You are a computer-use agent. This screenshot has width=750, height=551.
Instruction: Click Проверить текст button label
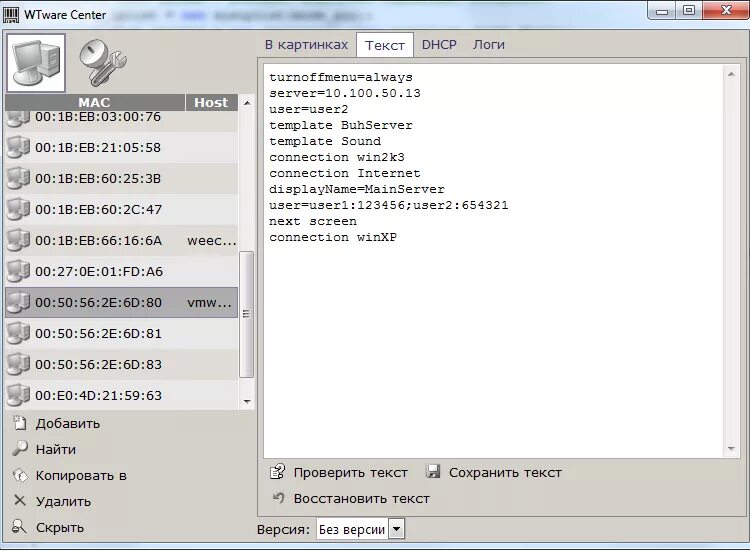pyautogui.click(x=351, y=473)
